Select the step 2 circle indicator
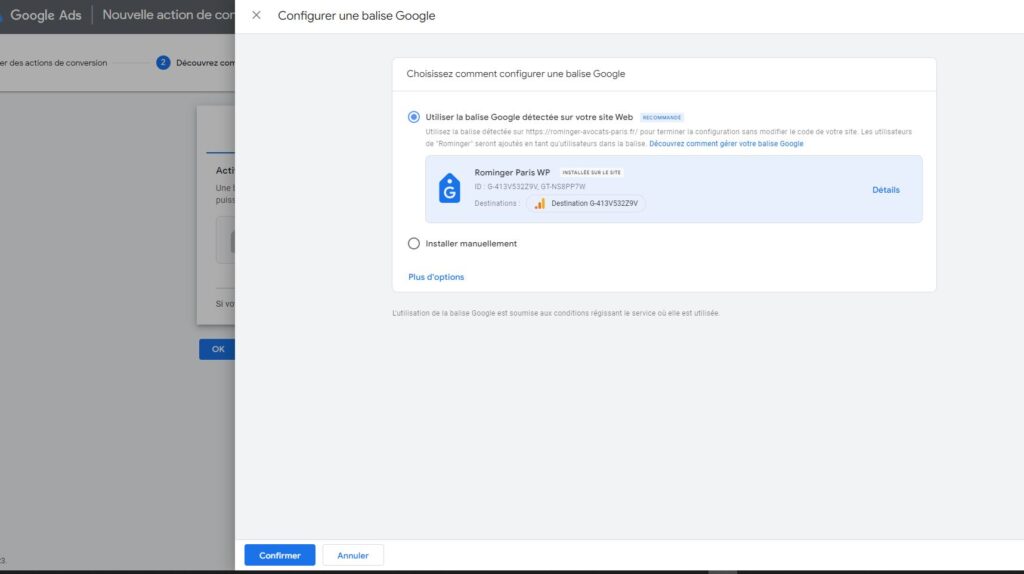This screenshot has width=1024, height=574. (163, 63)
